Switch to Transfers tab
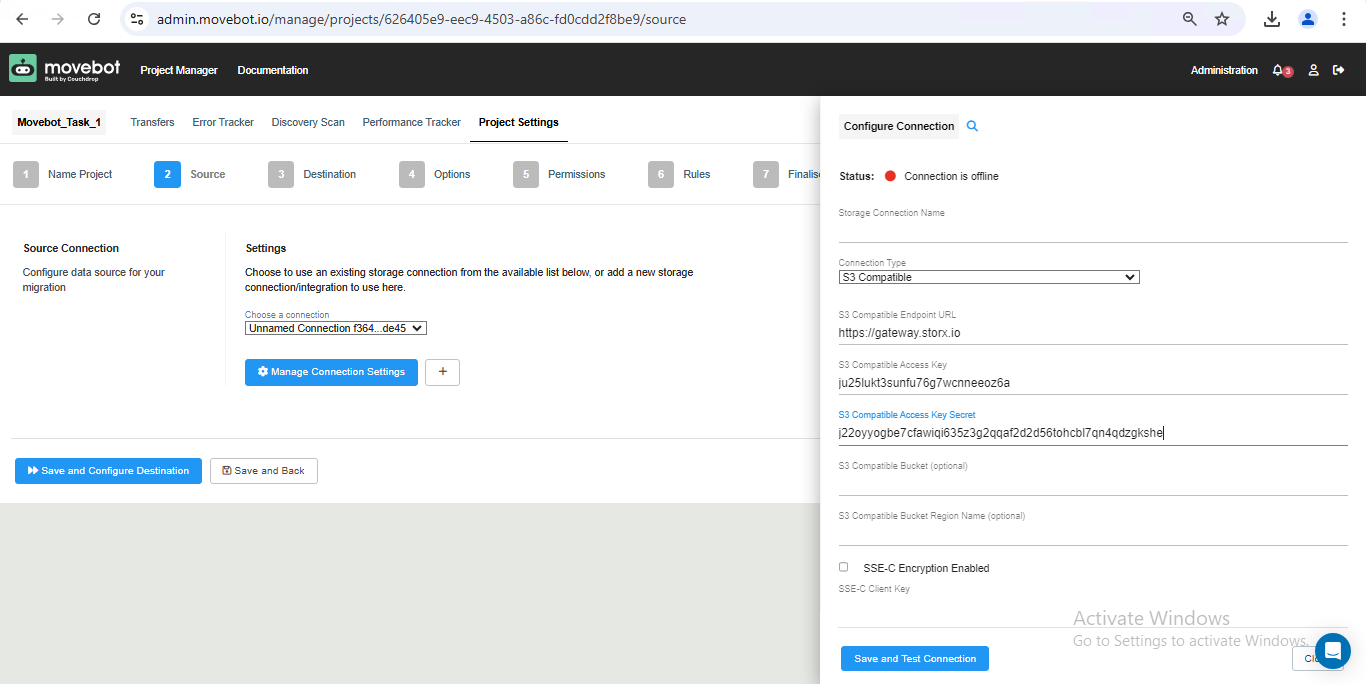The image size is (1366, 684). (152, 122)
